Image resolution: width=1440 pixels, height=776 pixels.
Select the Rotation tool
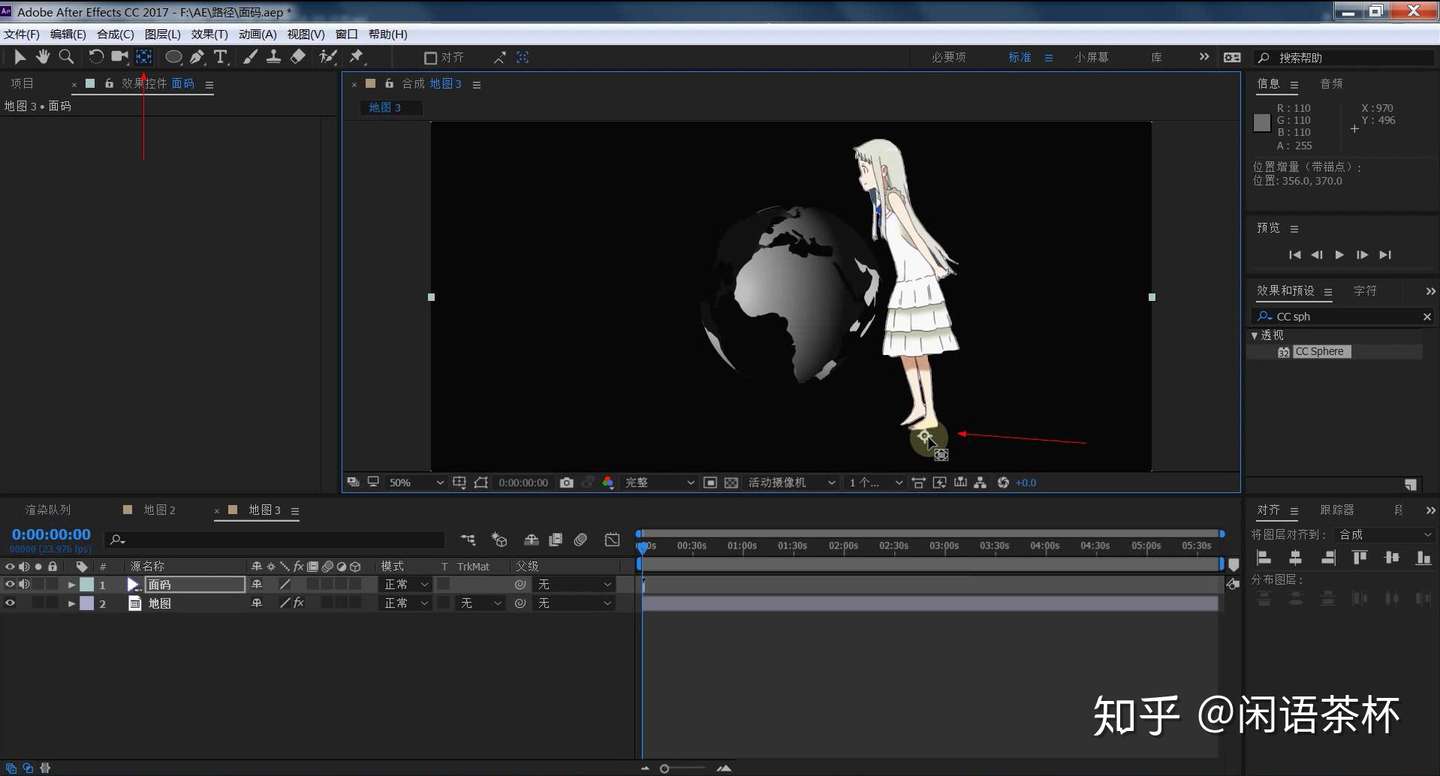coord(96,57)
